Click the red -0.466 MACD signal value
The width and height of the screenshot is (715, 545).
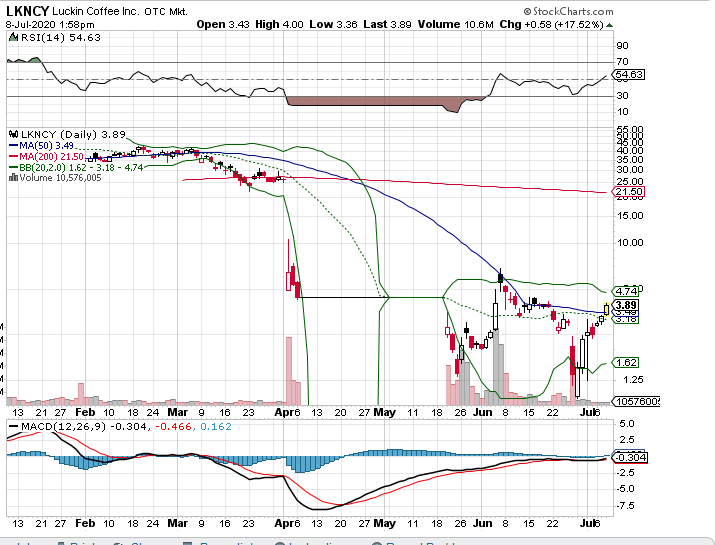pyautogui.click(x=173, y=426)
